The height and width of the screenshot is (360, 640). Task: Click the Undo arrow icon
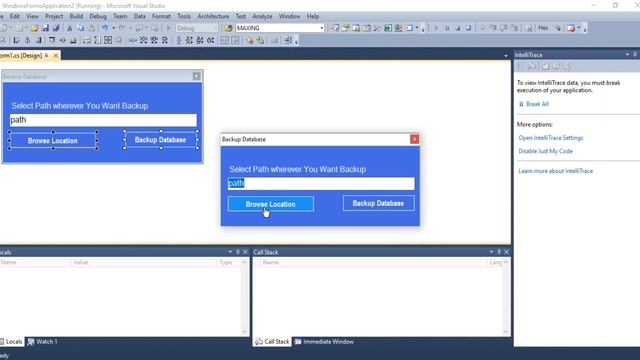coord(105,28)
